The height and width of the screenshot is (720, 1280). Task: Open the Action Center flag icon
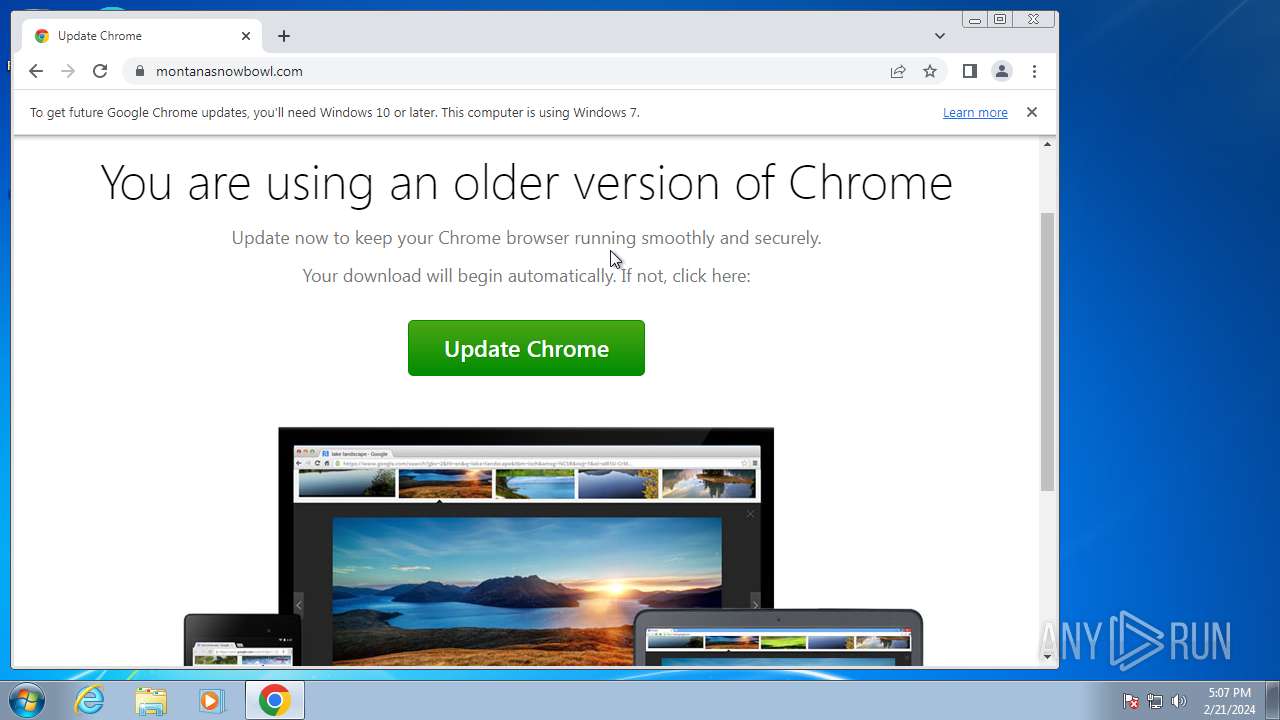[x=1131, y=701]
